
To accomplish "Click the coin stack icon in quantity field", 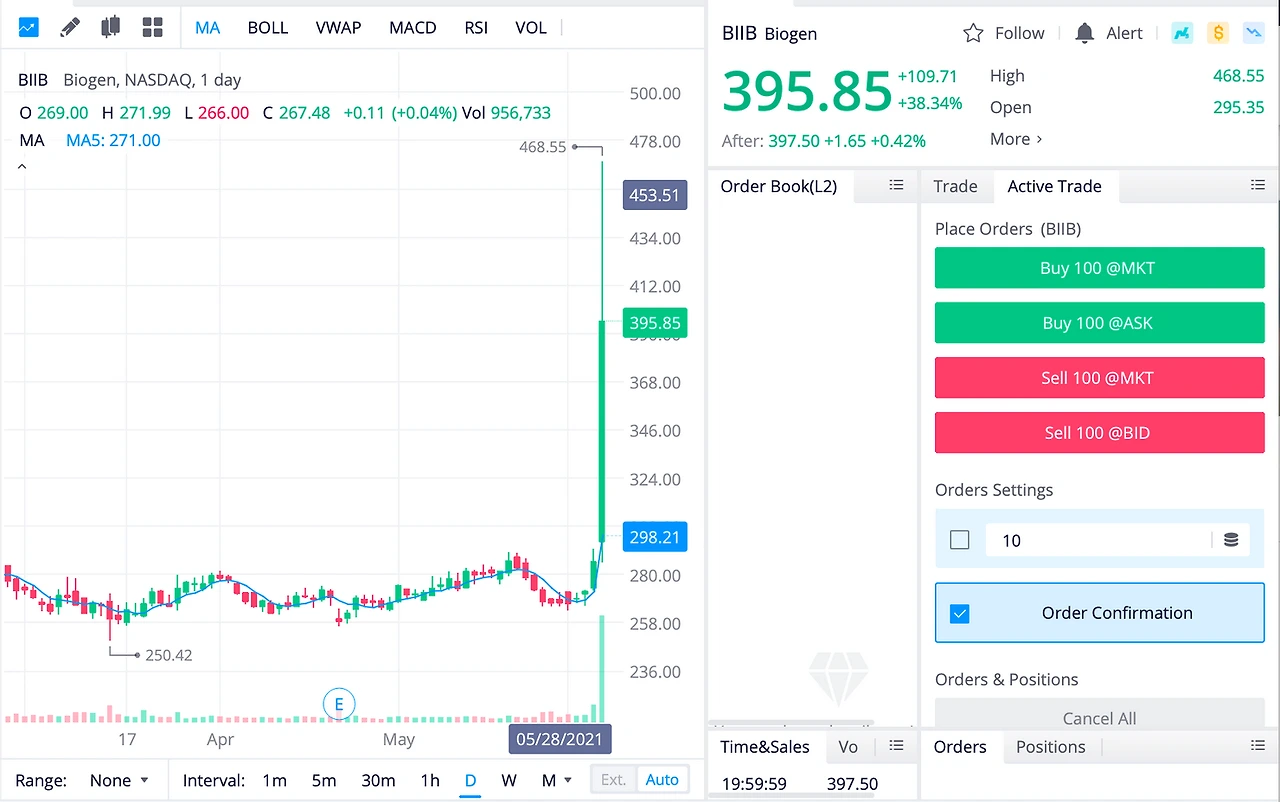I will [x=1231, y=540].
